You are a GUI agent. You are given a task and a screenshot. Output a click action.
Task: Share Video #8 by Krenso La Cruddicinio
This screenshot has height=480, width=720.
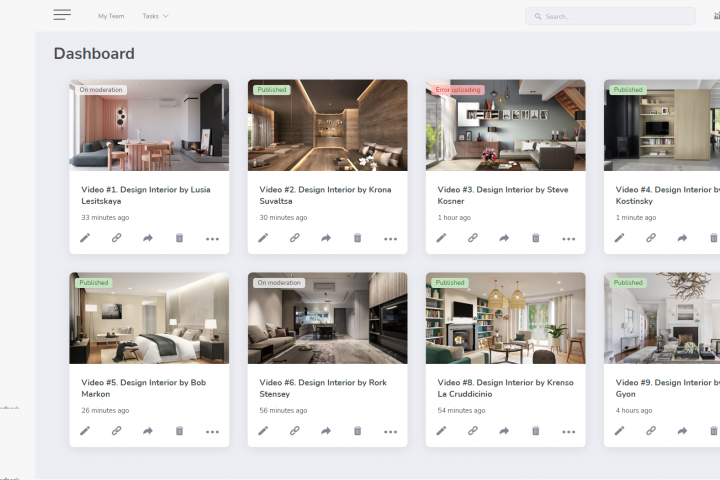(504, 431)
